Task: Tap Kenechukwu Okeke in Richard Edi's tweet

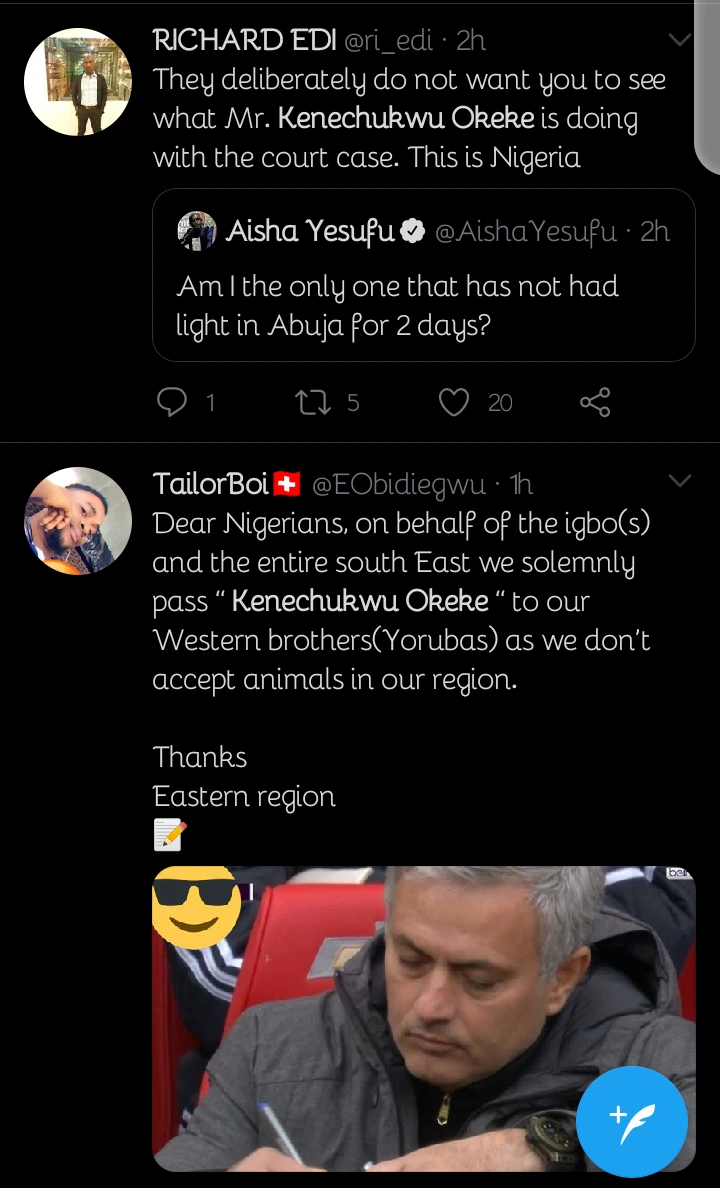Action: [x=407, y=119]
